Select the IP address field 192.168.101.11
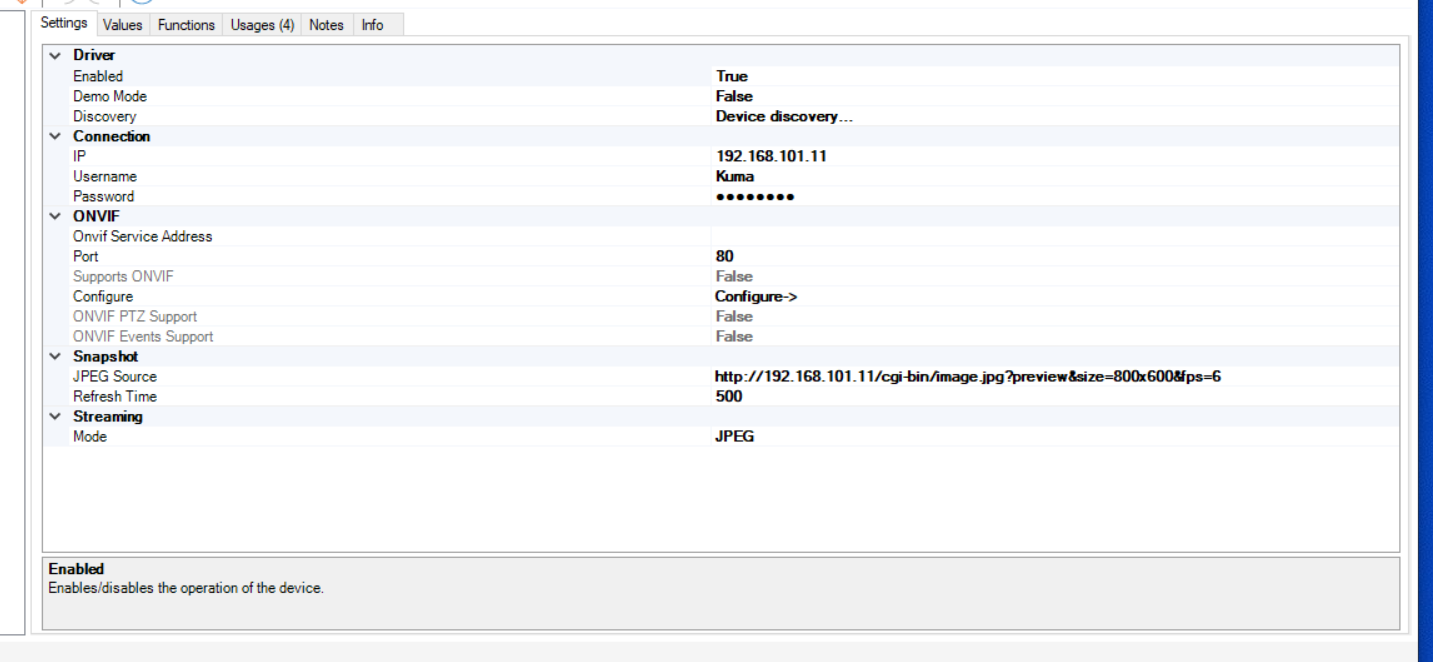Viewport: 1433px width, 662px height. pos(771,156)
